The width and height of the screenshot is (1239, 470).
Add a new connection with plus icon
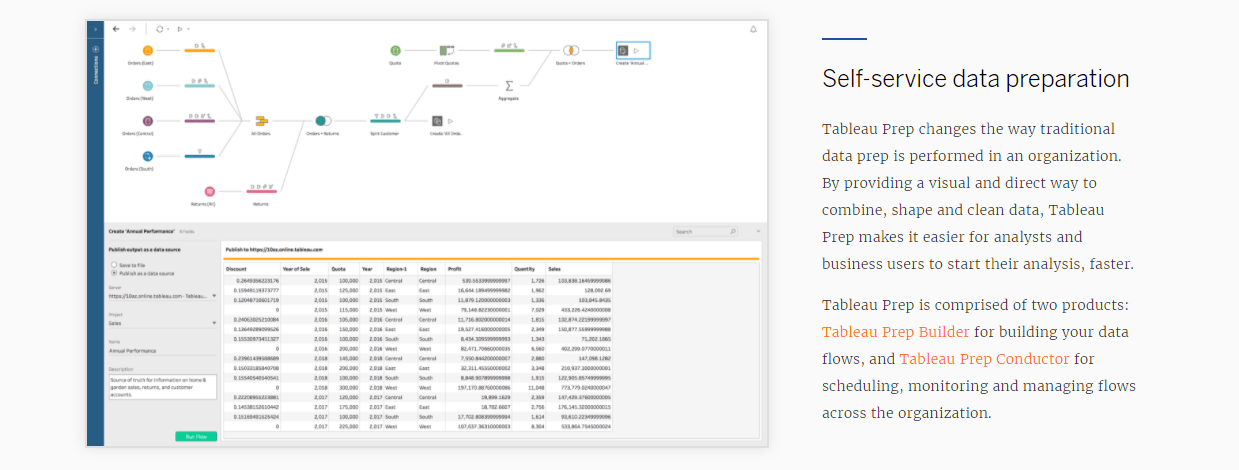pos(96,48)
